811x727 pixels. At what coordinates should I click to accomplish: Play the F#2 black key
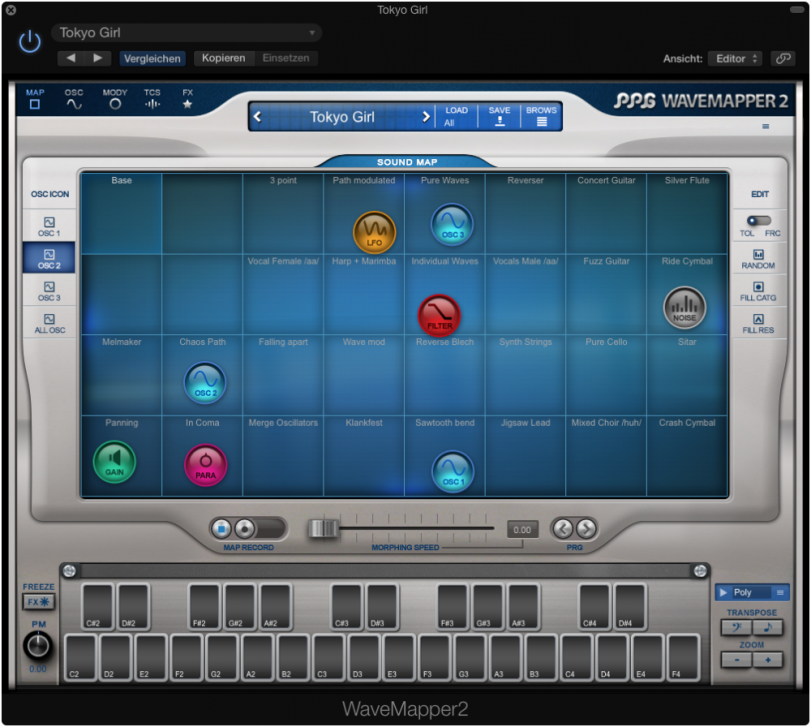204,607
